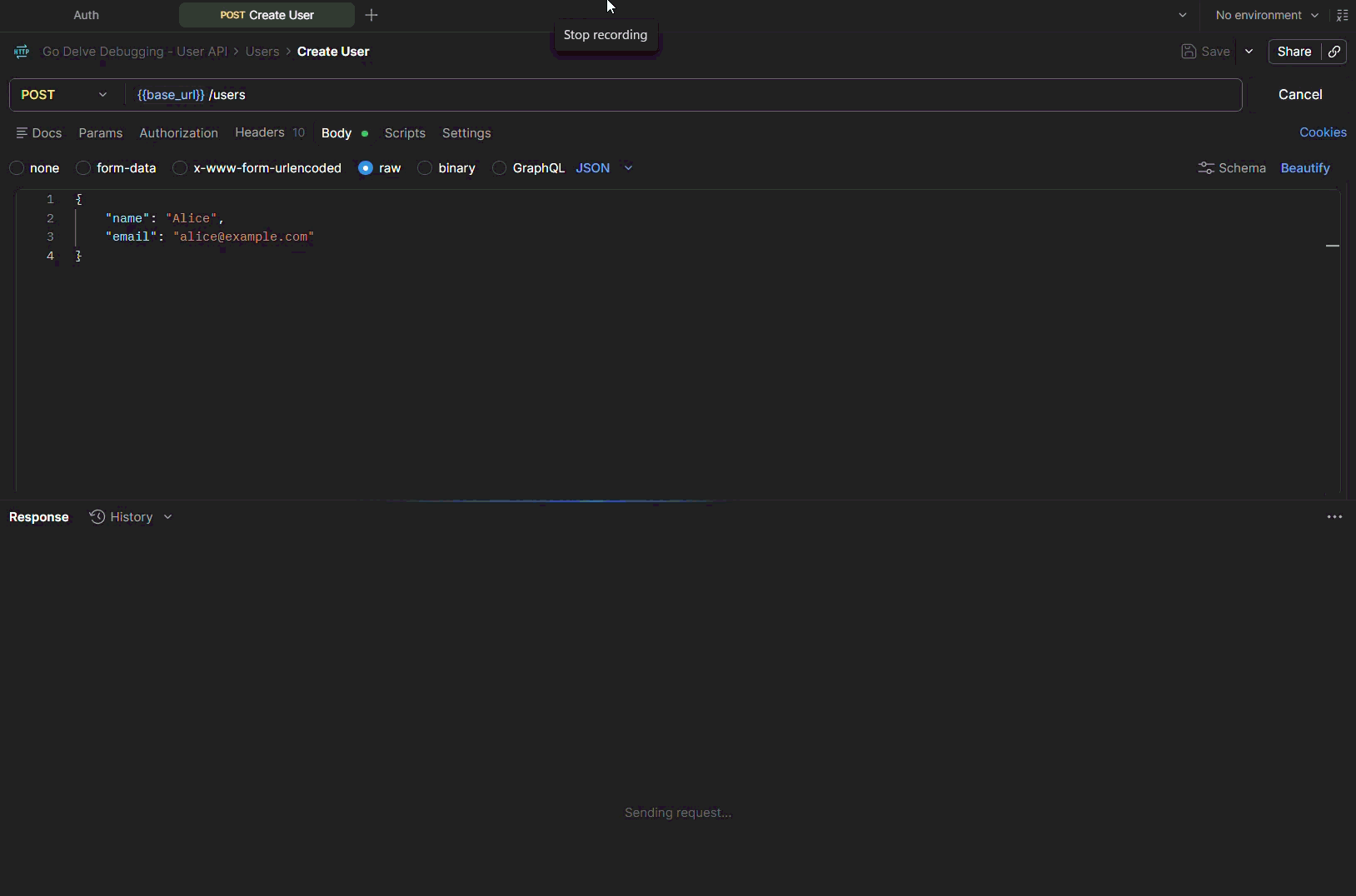
Task: Click line number 4 in editor gutter
Action: pyautogui.click(x=50, y=256)
